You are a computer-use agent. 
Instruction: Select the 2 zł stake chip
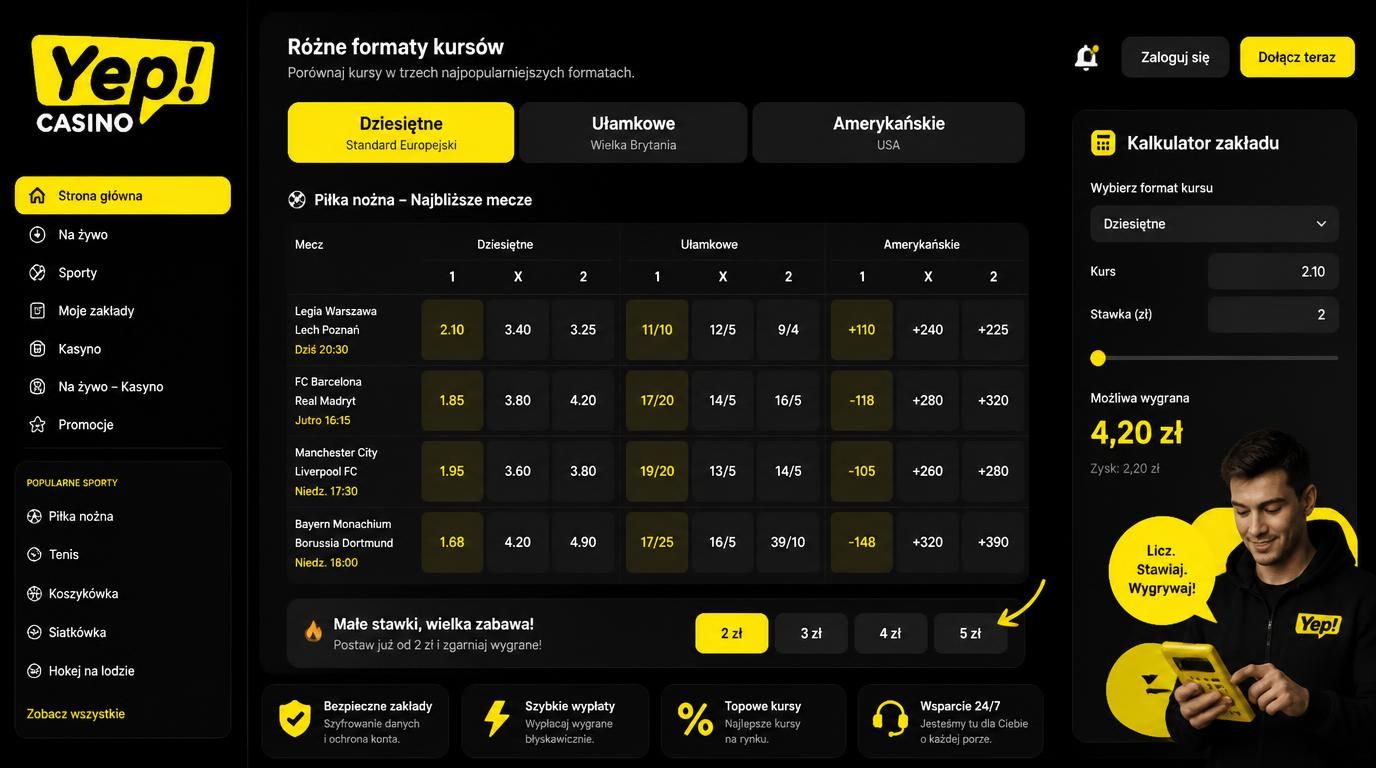tap(732, 633)
